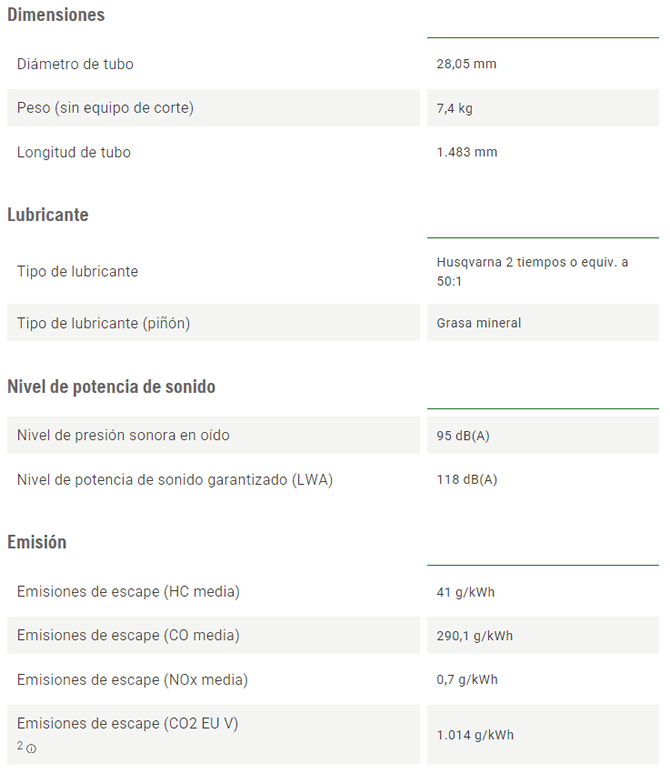Select the Emisiones de escape (HC media) label
This screenshot has width=670, height=774.
pyautogui.click(x=128, y=591)
